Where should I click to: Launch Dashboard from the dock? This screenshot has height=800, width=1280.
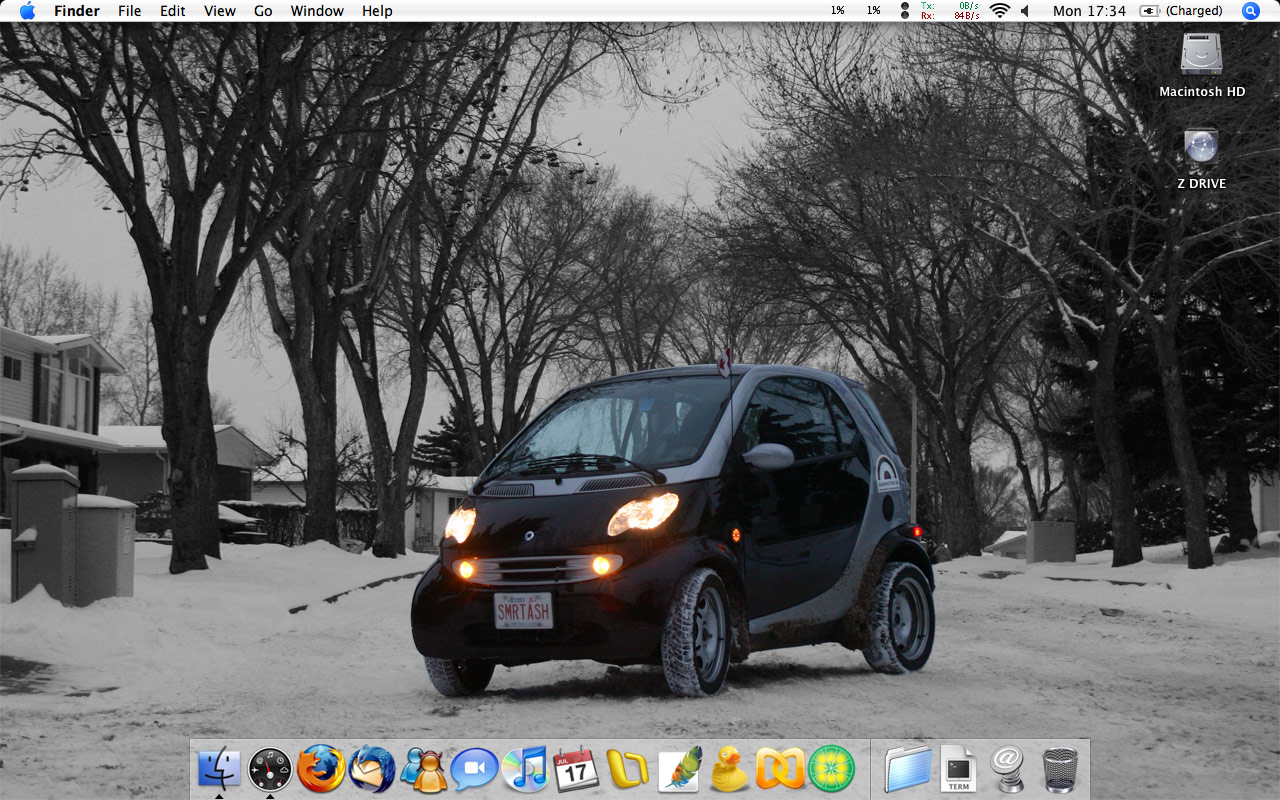(270, 769)
